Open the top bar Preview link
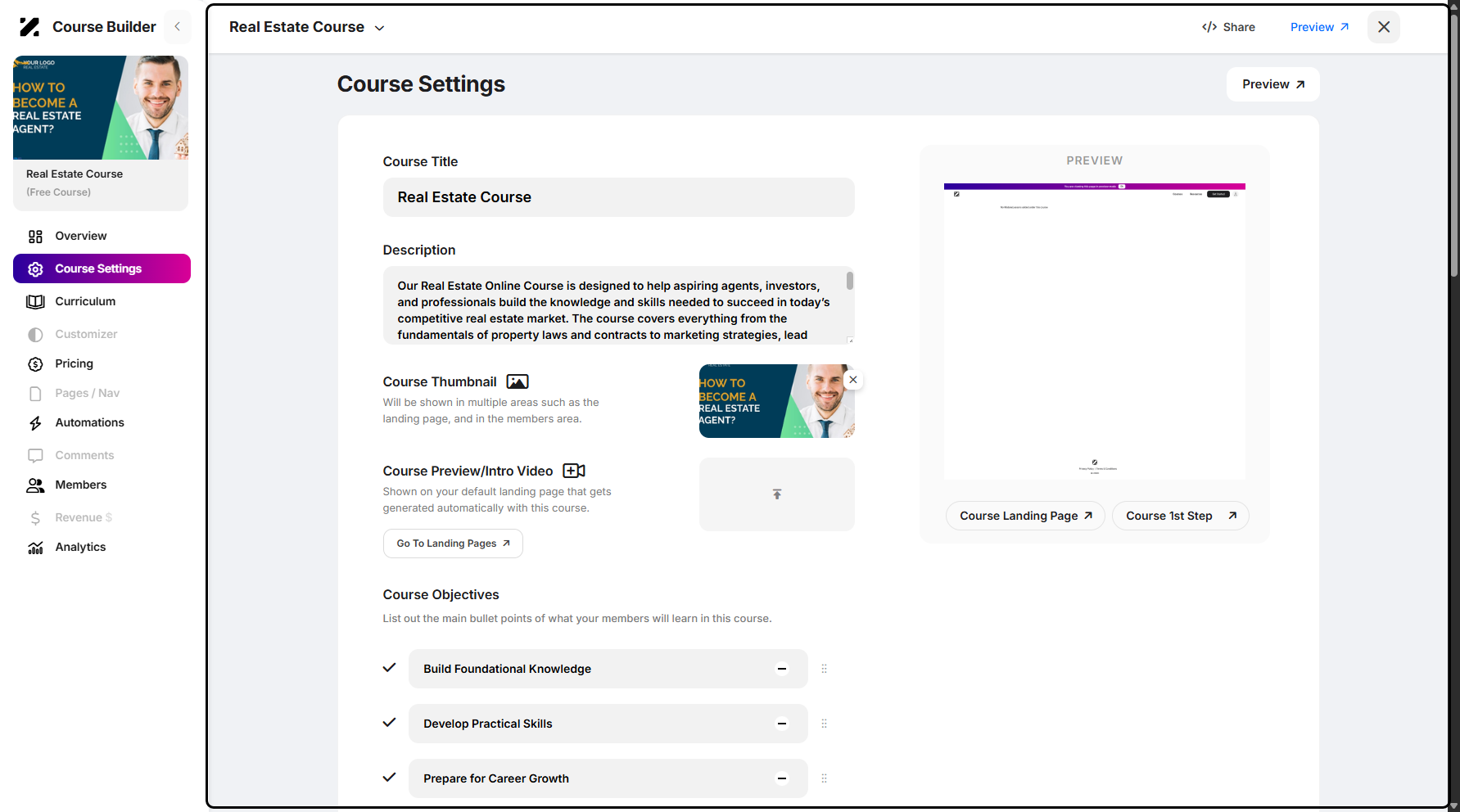The height and width of the screenshot is (812, 1460). pos(1319,27)
